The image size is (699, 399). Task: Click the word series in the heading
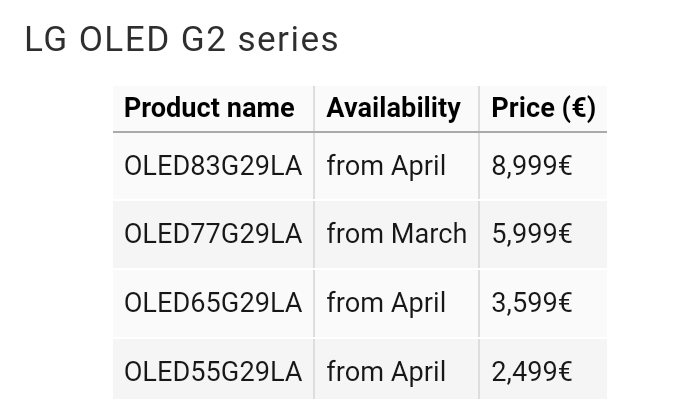(288, 40)
